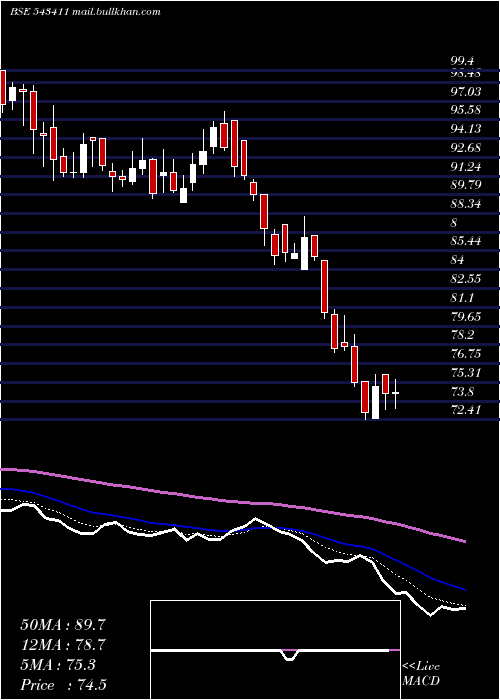Click the BSE 543411 chart title
The image size is (500, 700).
(x=39, y=12)
